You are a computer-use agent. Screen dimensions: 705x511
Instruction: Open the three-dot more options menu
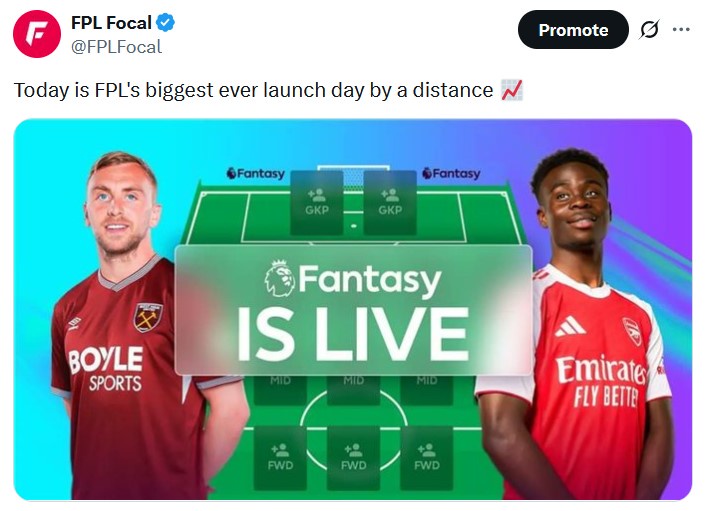click(681, 29)
